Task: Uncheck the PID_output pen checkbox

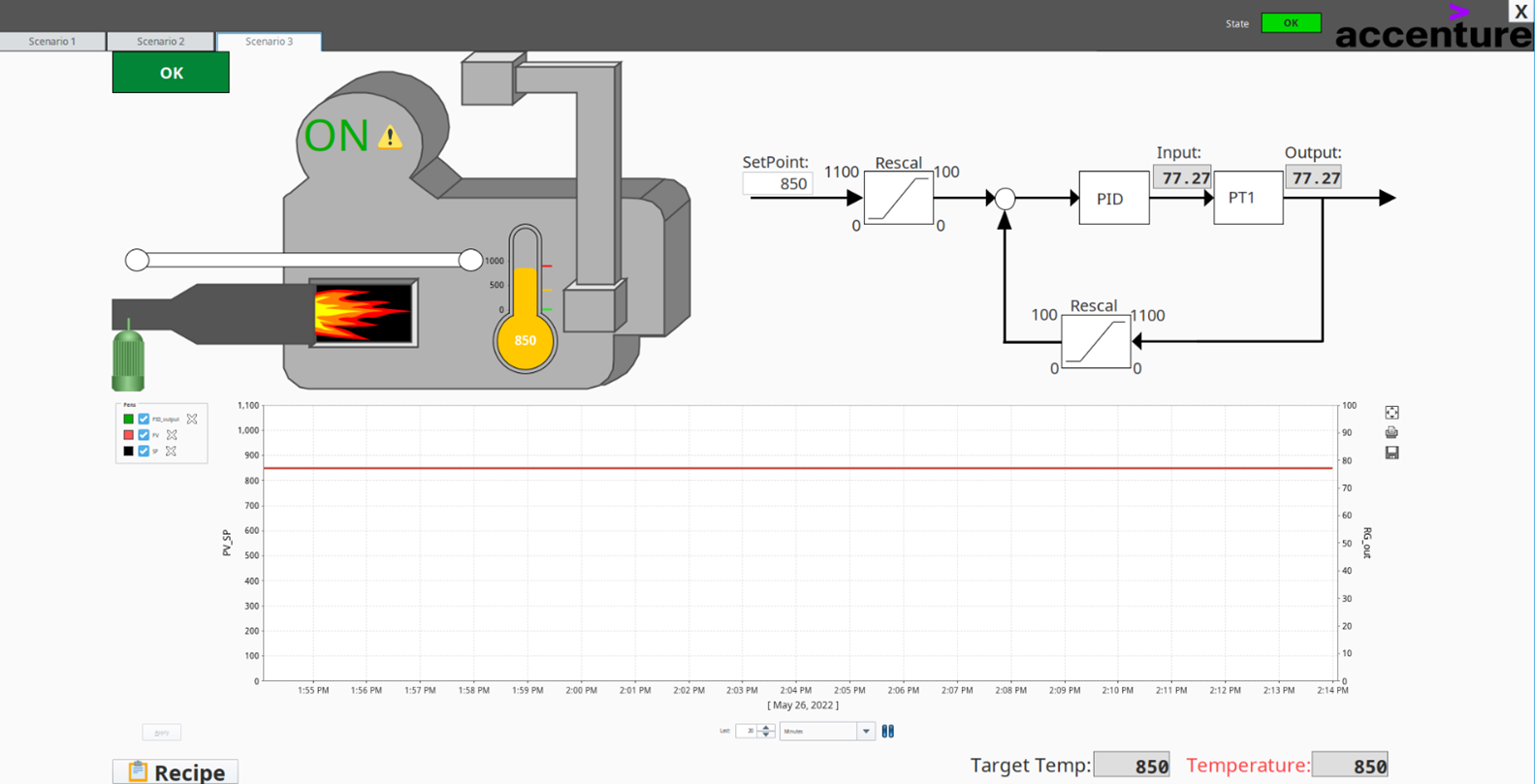Action: click(144, 420)
